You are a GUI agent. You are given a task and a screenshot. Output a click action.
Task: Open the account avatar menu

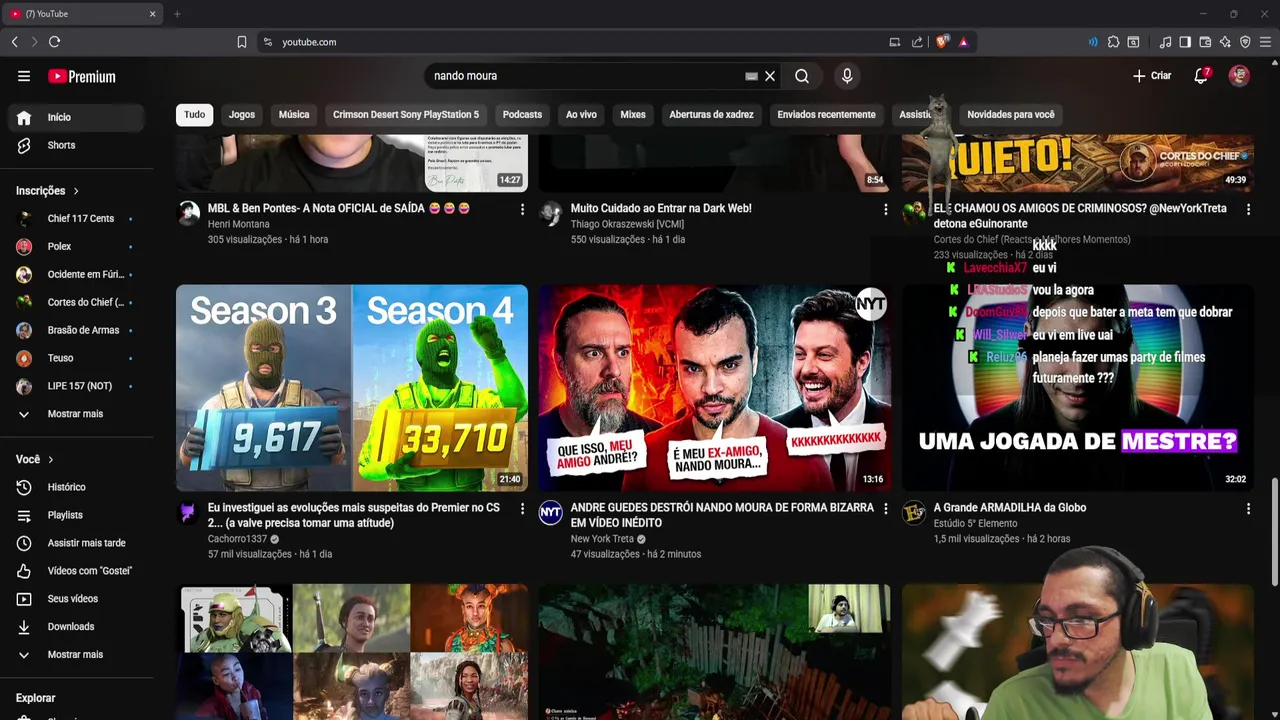coord(1239,76)
